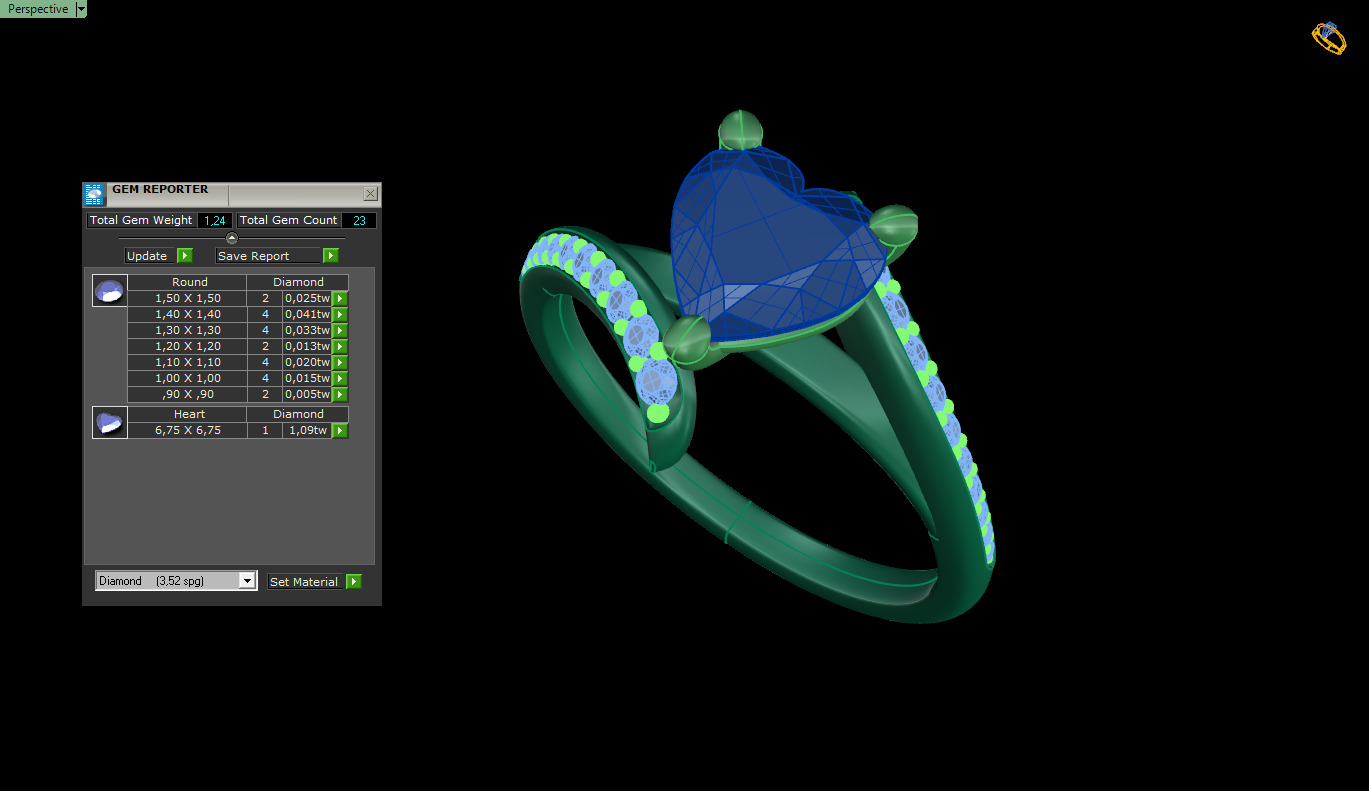The width and height of the screenshot is (1369, 791).
Task: Click the Gem Reporter title bar
Action: [232, 194]
